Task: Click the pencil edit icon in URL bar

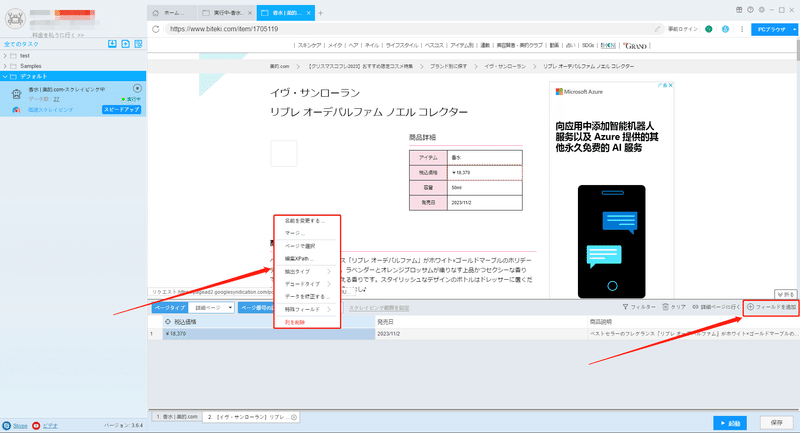Action: (657, 29)
